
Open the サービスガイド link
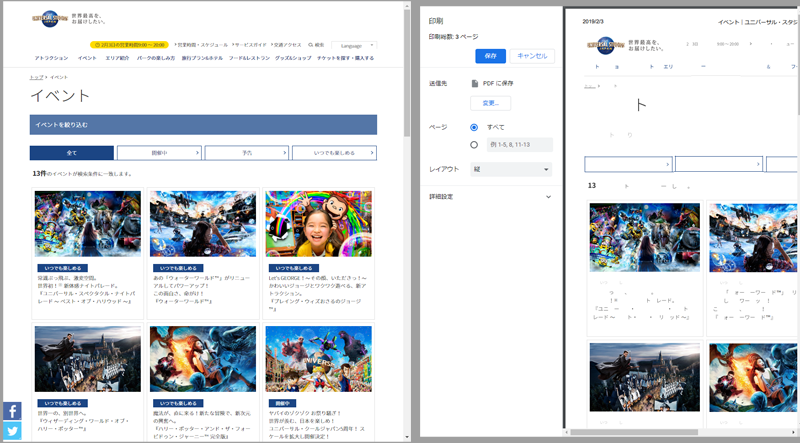[249, 45]
